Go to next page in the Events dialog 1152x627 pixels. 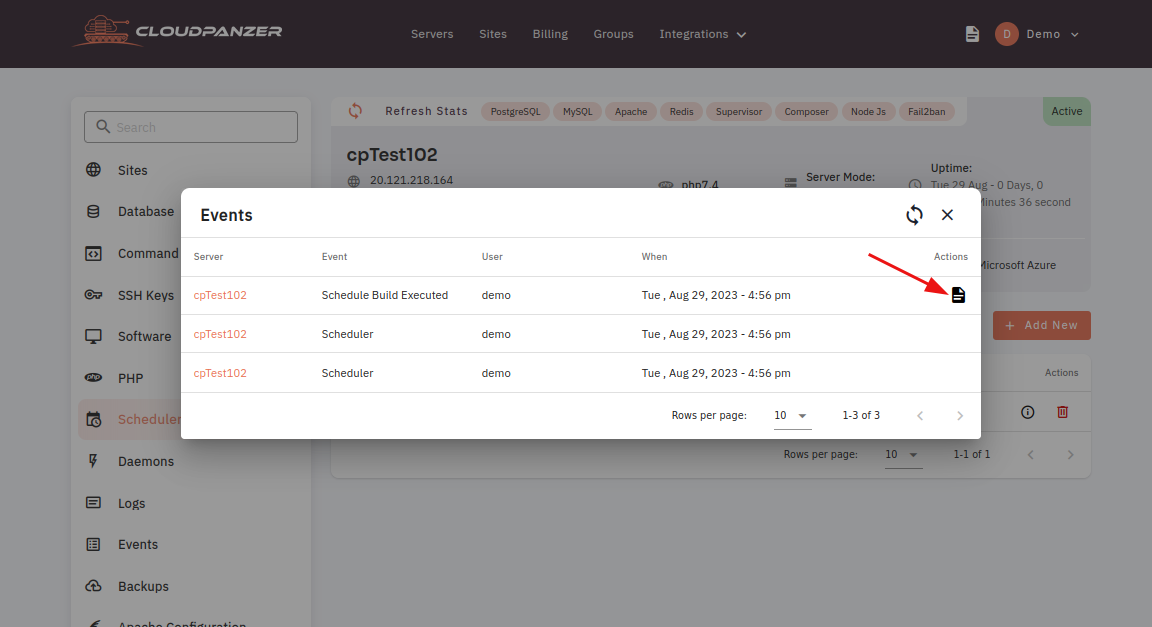[x=960, y=416]
